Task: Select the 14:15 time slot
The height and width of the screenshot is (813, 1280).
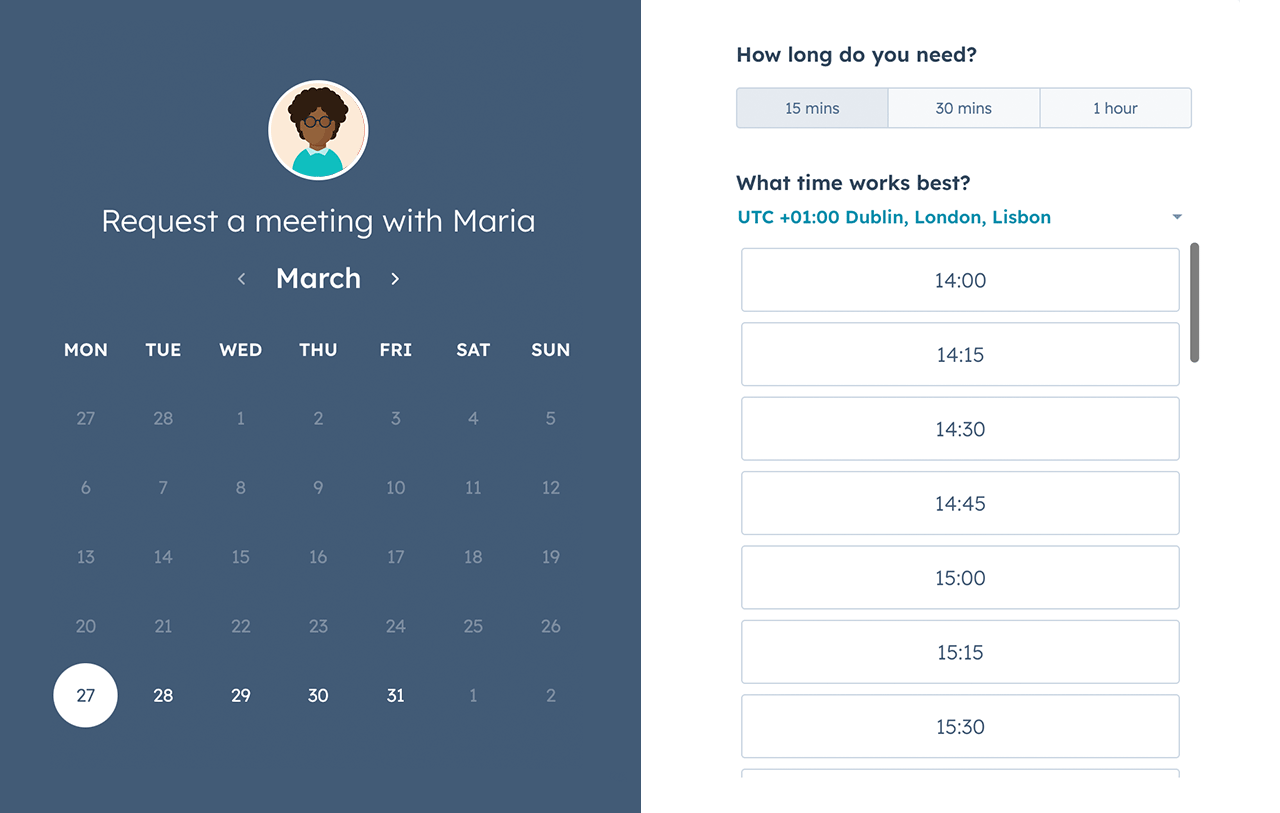Action: pyautogui.click(x=960, y=354)
